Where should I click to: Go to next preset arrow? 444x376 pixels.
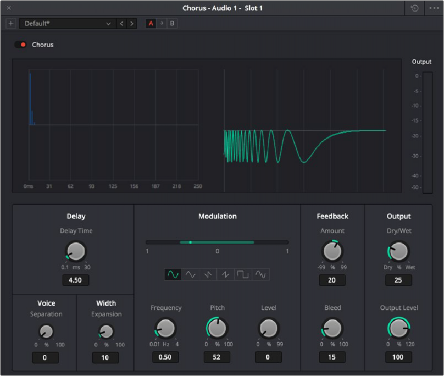pos(132,24)
